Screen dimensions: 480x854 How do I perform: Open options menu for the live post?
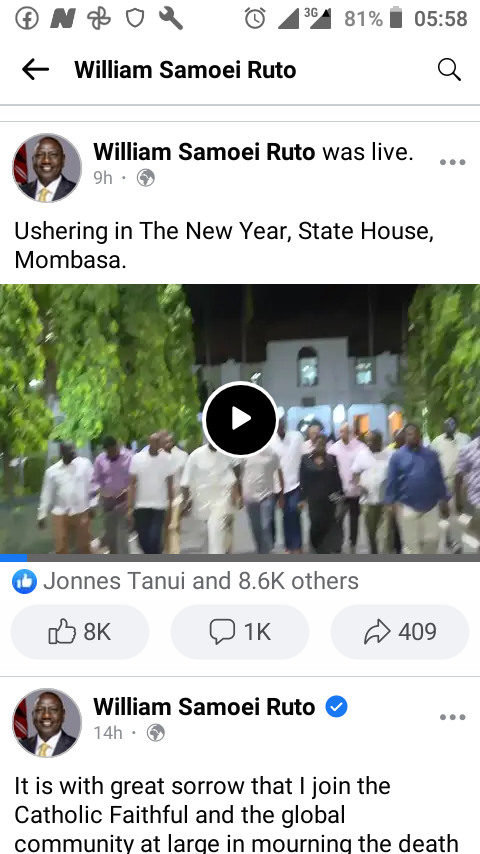453,162
